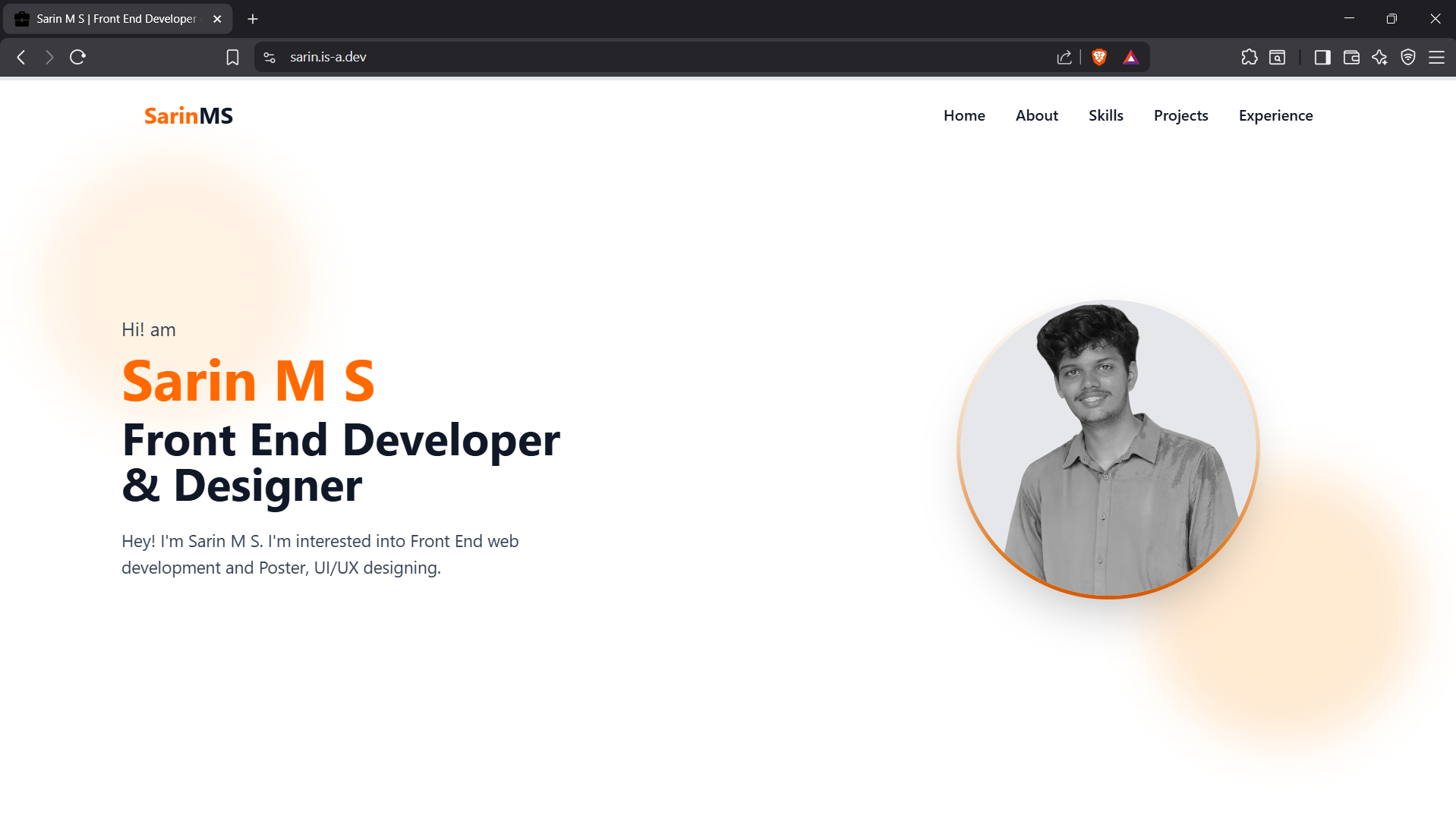The height and width of the screenshot is (818, 1456).
Task: Click the SarinMS site logo
Action: point(188,115)
